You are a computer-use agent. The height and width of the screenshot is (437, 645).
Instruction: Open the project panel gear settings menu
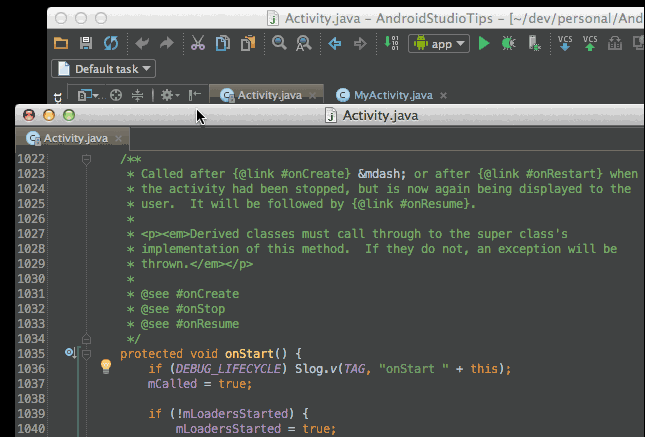tap(169, 95)
